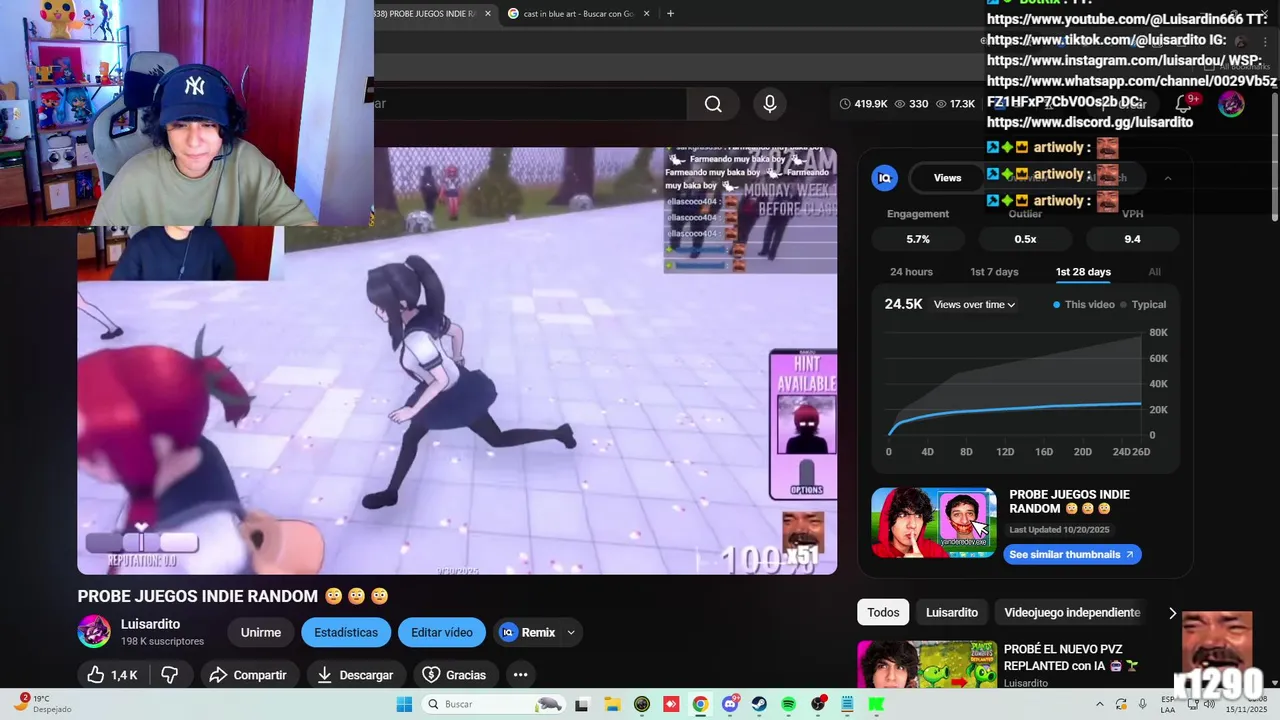Open Steam from the taskbar

click(x=759, y=704)
